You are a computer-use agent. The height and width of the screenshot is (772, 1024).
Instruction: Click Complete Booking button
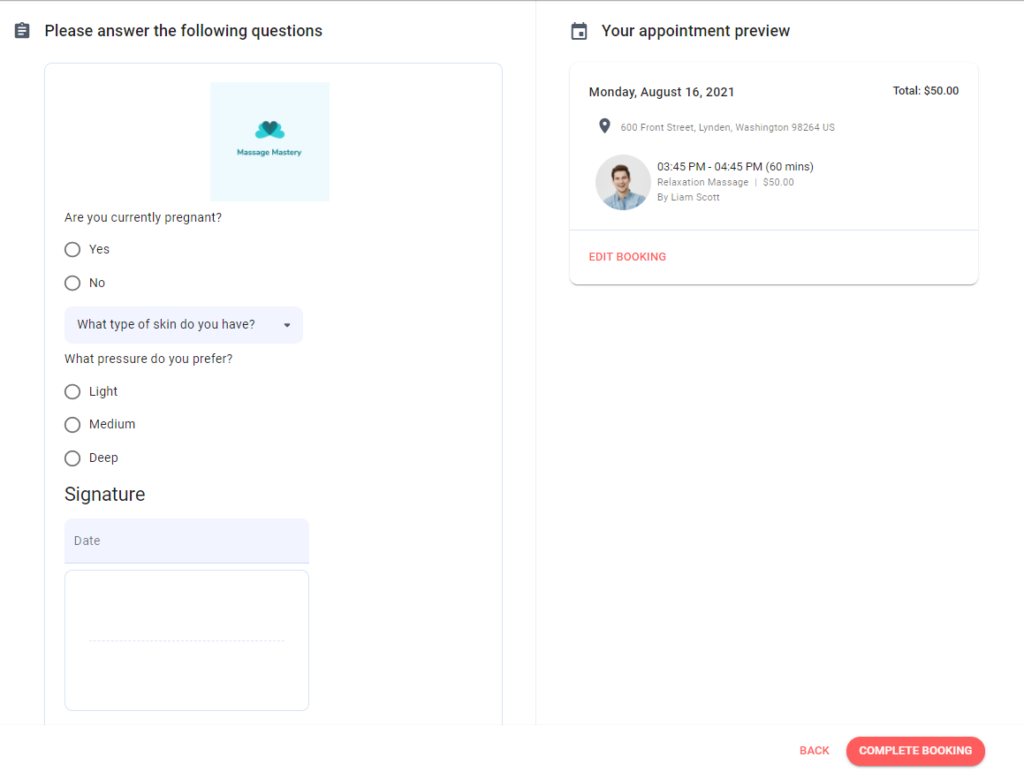pos(915,750)
